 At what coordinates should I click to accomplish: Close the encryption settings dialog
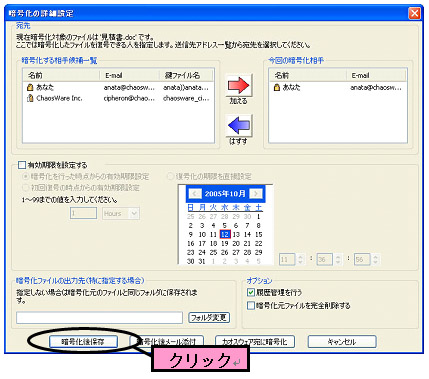(x=414, y=13)
